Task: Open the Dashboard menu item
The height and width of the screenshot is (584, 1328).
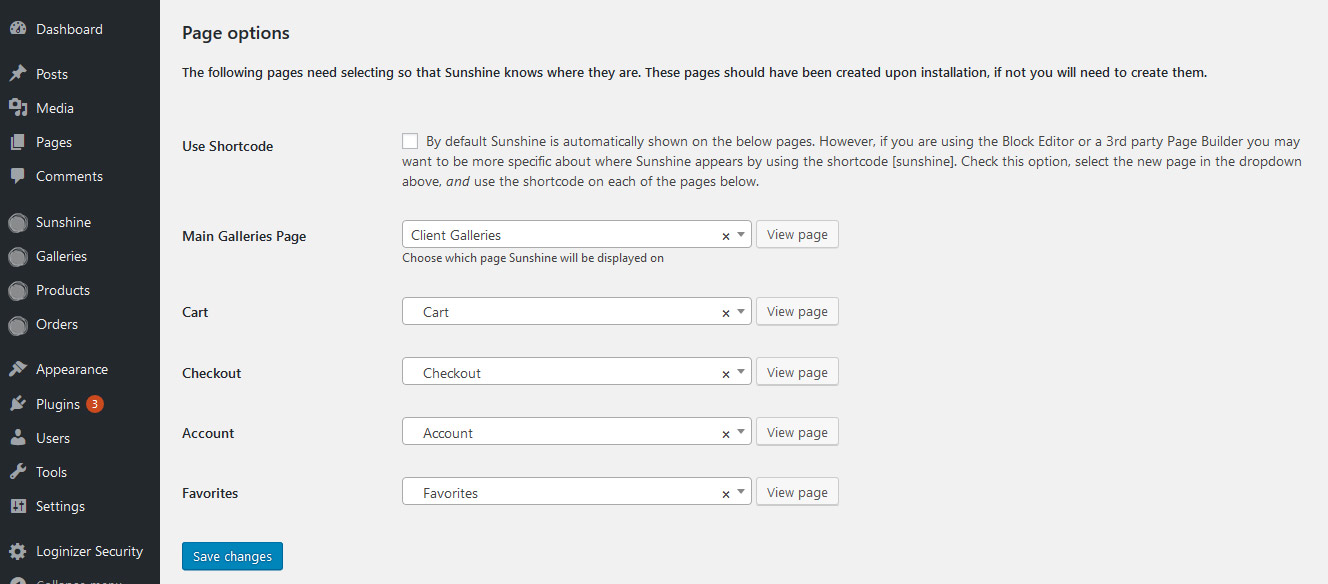Action: [69, 29]
